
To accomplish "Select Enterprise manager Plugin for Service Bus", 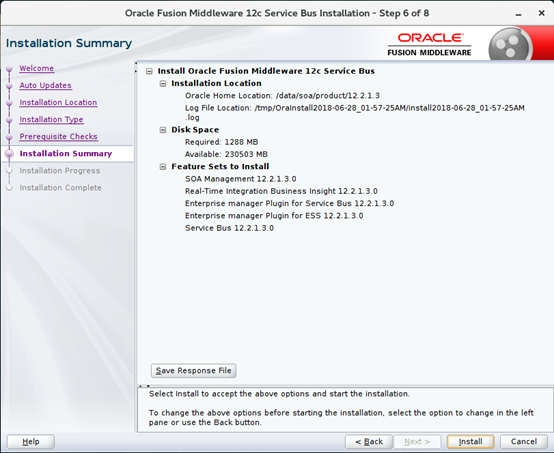I will click(289, 204).
